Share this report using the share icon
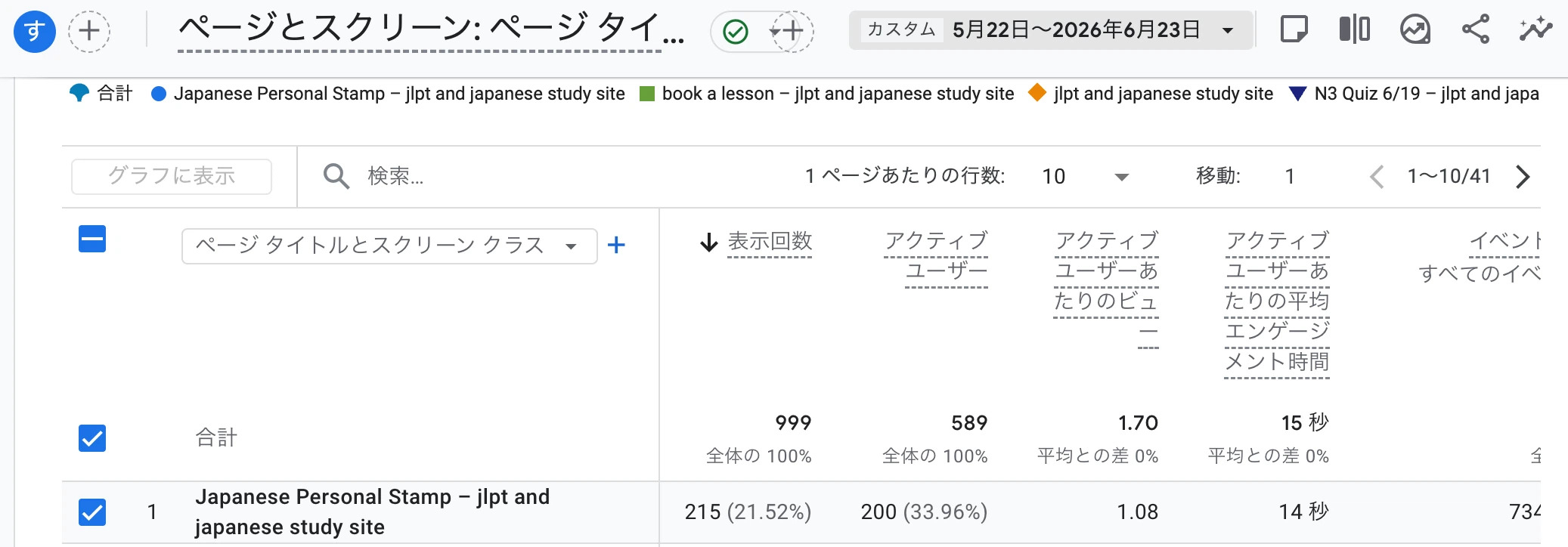1568x547 pixels. 1475,30
